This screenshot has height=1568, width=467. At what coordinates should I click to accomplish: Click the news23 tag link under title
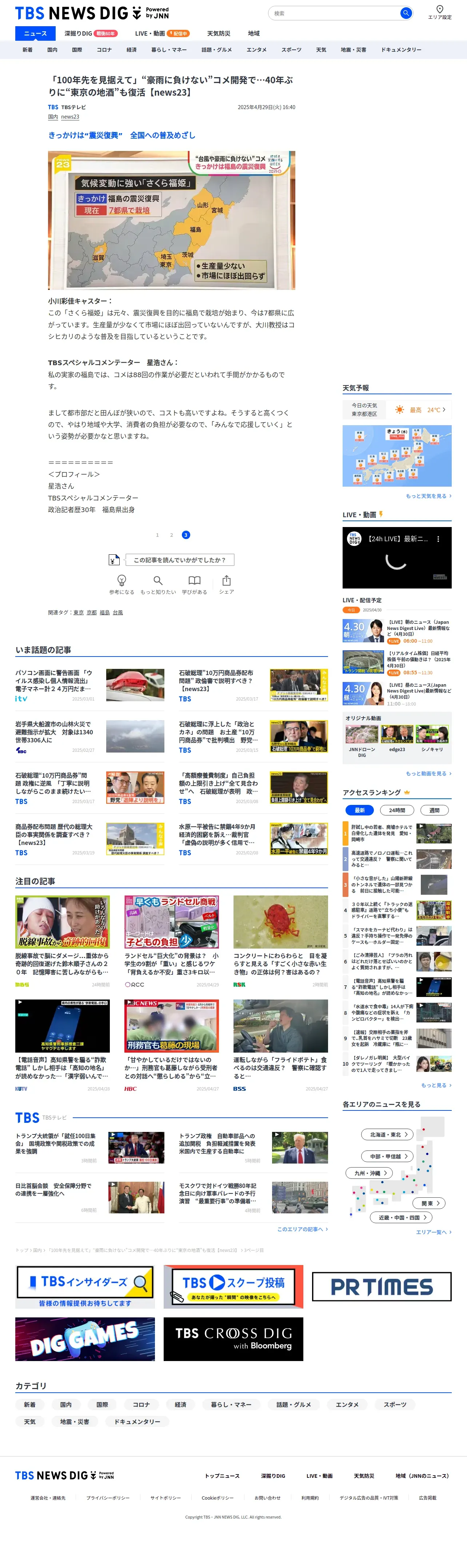pyautogui.click(x=70, y=117)
